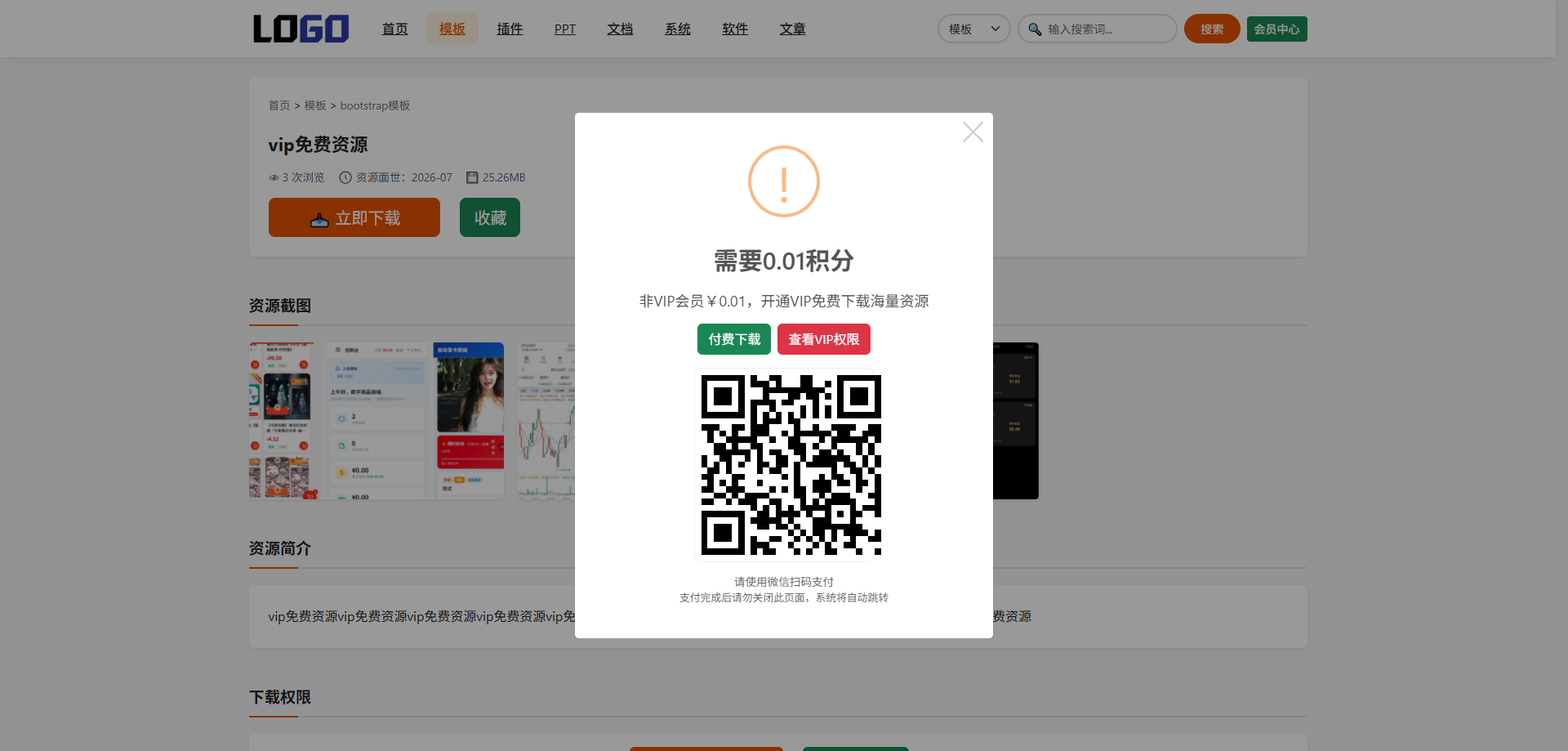Click the orange exclamation warning icon

pos(784,181)
